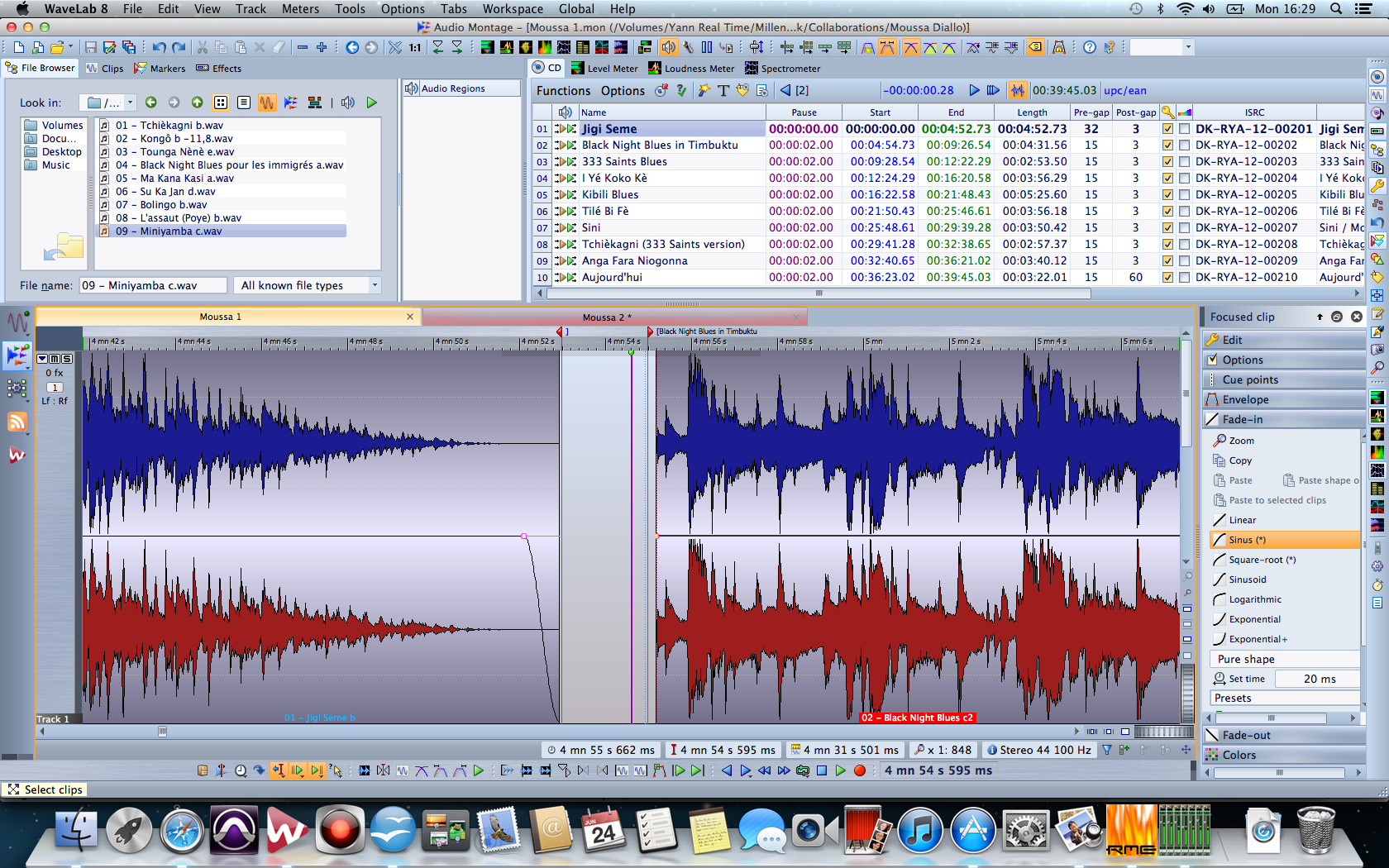Choose the Logarithmic fade shape
This screenshot has height=868, width=1389.
[1254, 599]
